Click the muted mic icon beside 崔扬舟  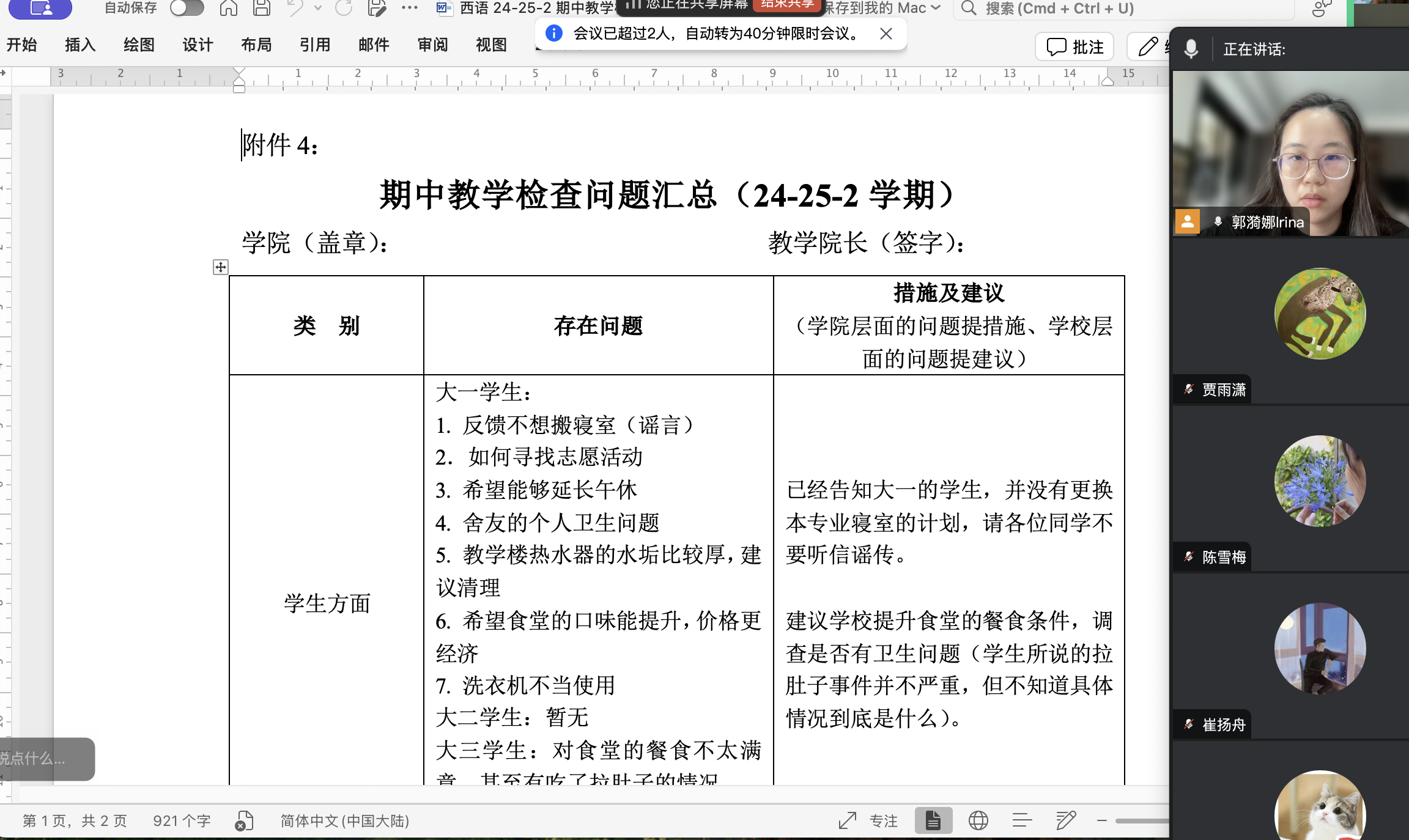click(x=1188, y=724)
